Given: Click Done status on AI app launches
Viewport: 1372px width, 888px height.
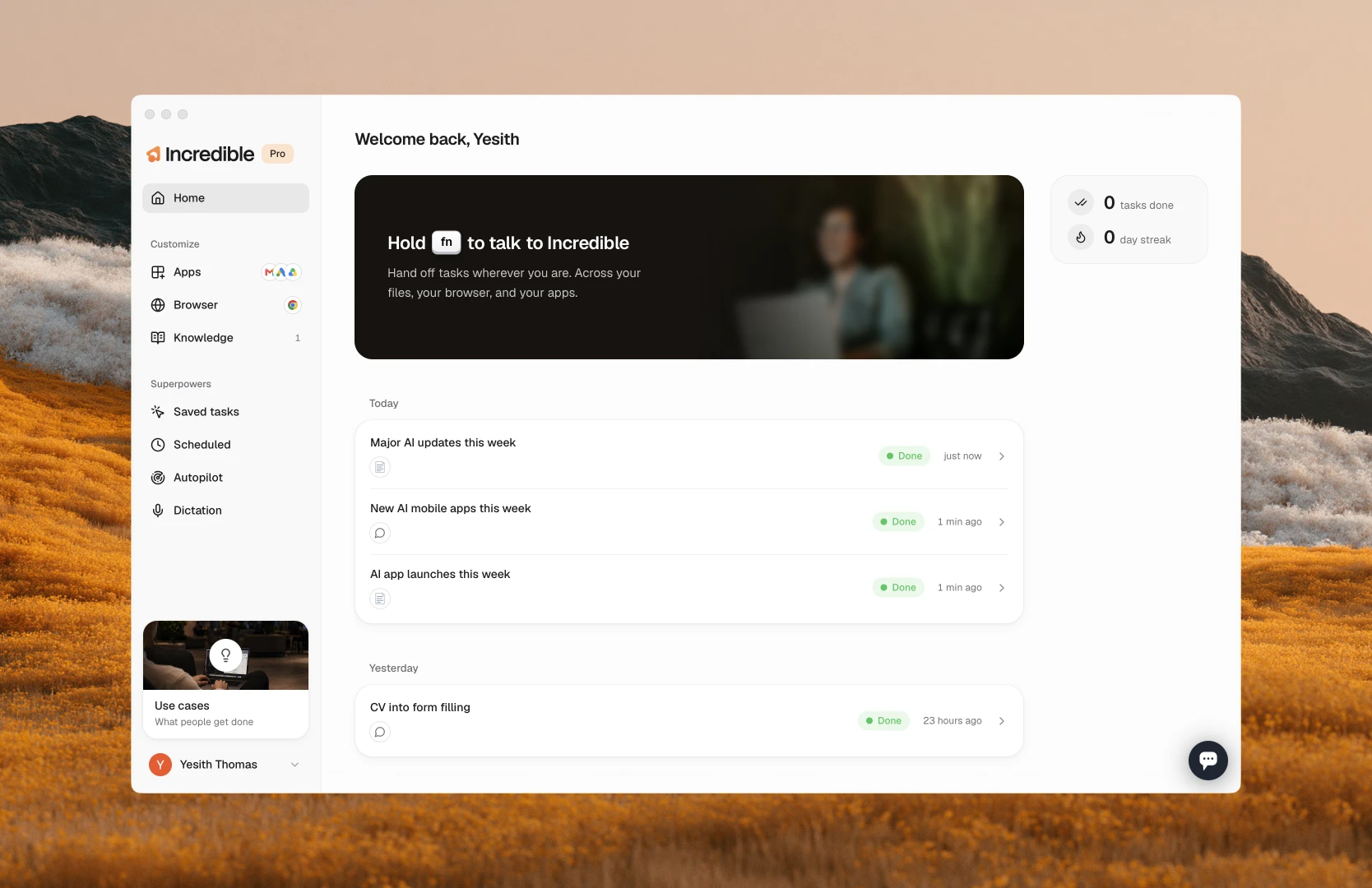Looking at the screenshot, I should click(898, 588).
